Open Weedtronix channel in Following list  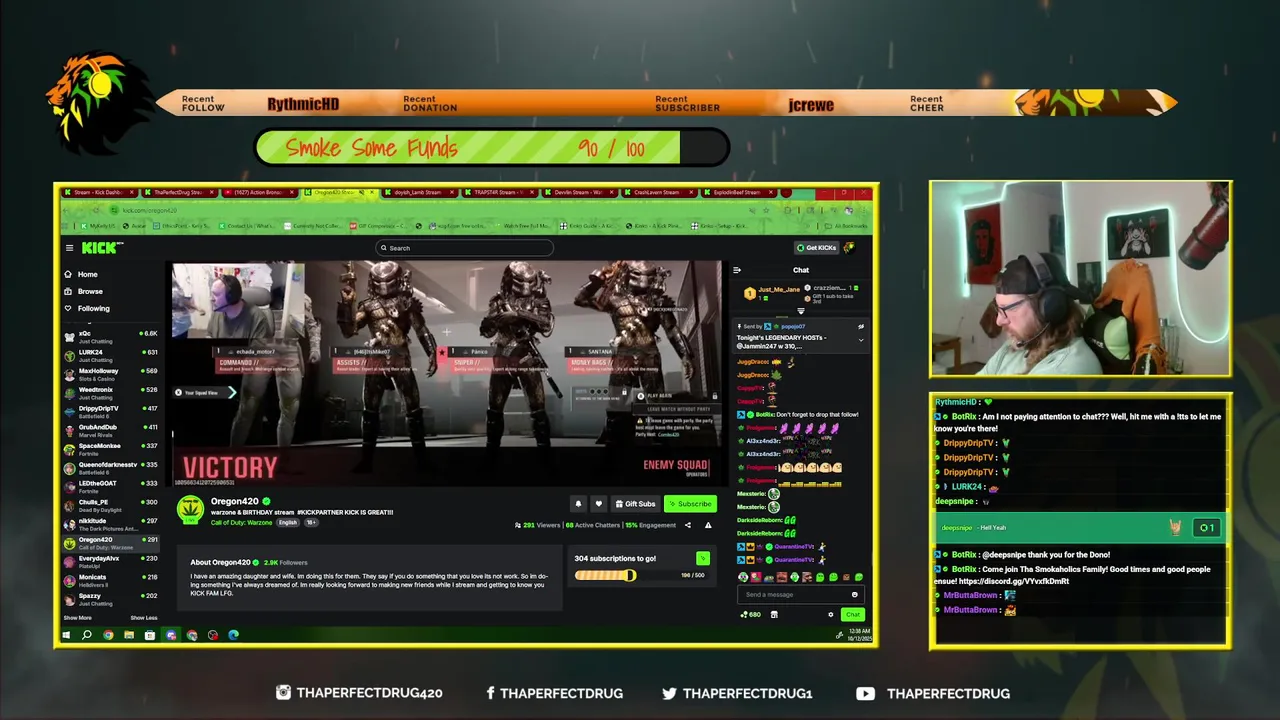coord(111,392)
